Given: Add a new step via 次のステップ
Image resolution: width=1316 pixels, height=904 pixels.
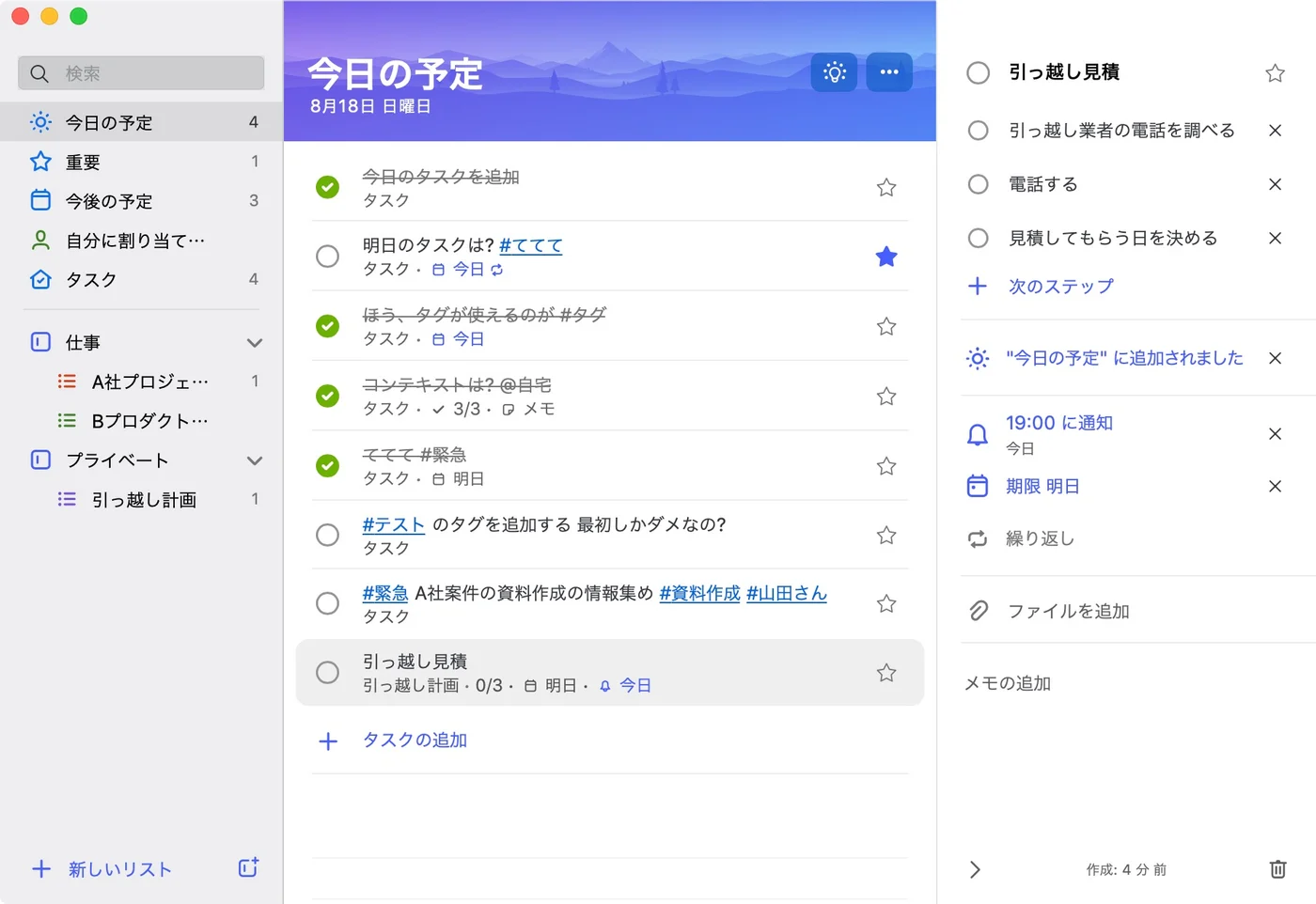Looking at the screenshot, I should (x=1061, y=287).
